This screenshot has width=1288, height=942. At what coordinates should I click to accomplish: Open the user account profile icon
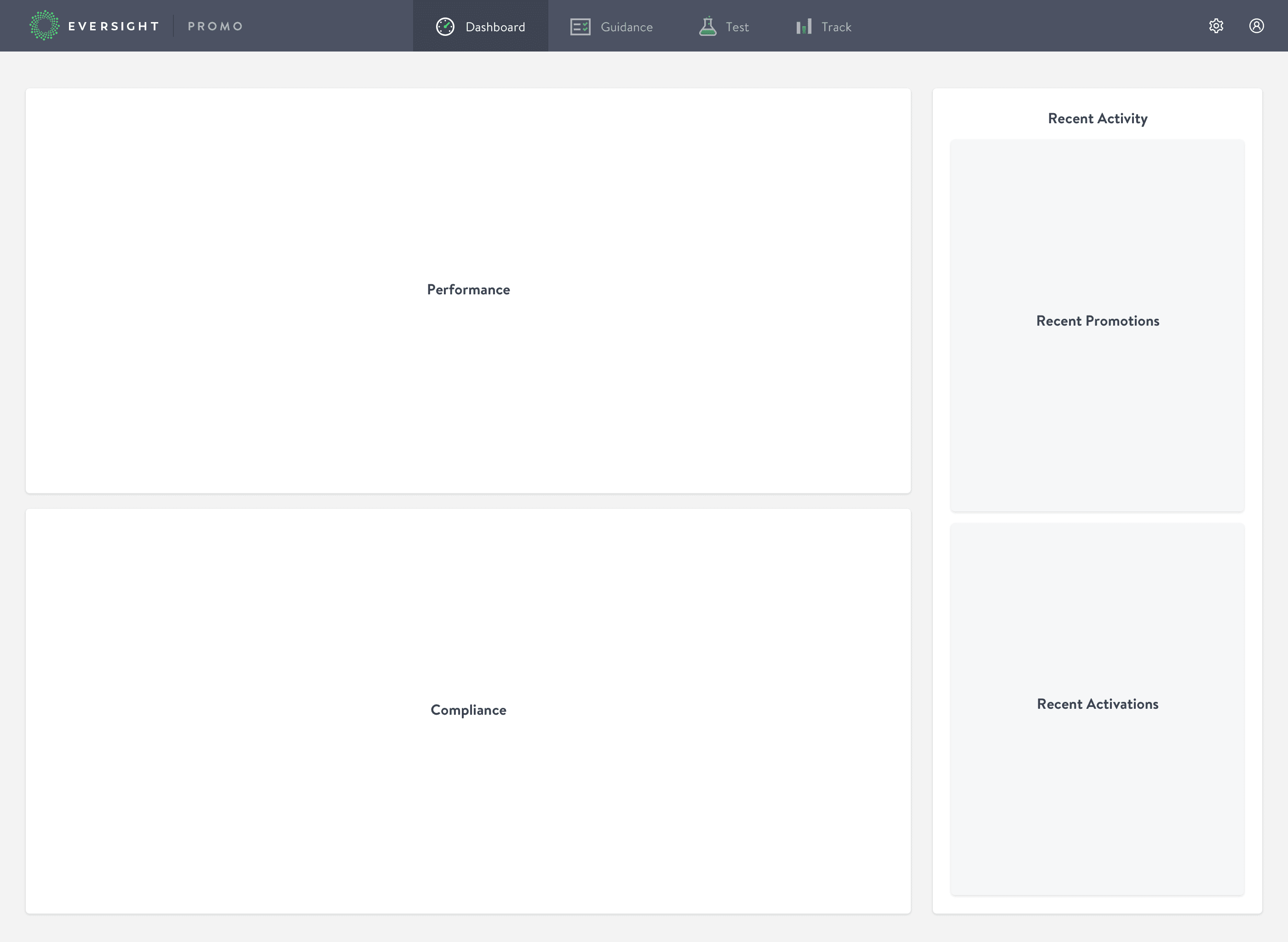pos(1257,26)
